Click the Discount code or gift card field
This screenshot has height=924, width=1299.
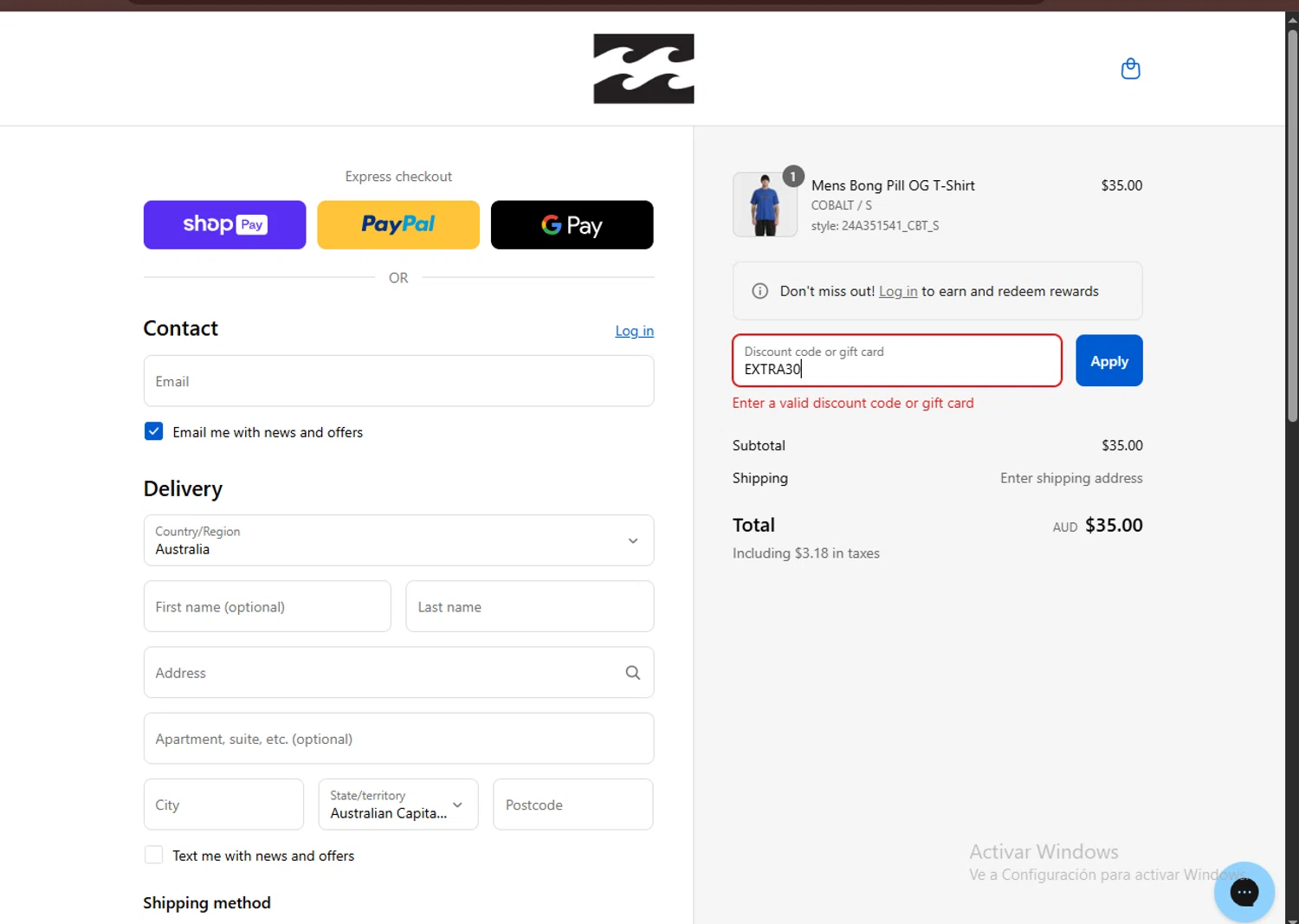tap(897, 360)
